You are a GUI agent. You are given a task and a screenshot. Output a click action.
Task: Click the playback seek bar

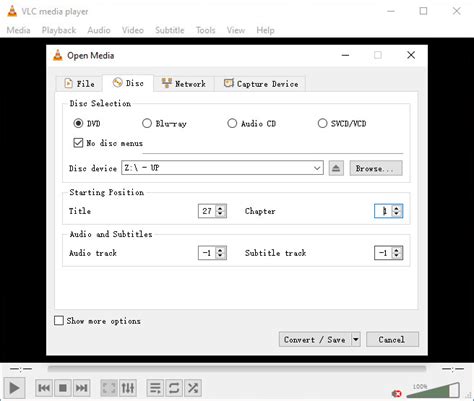tap(237, 368)
